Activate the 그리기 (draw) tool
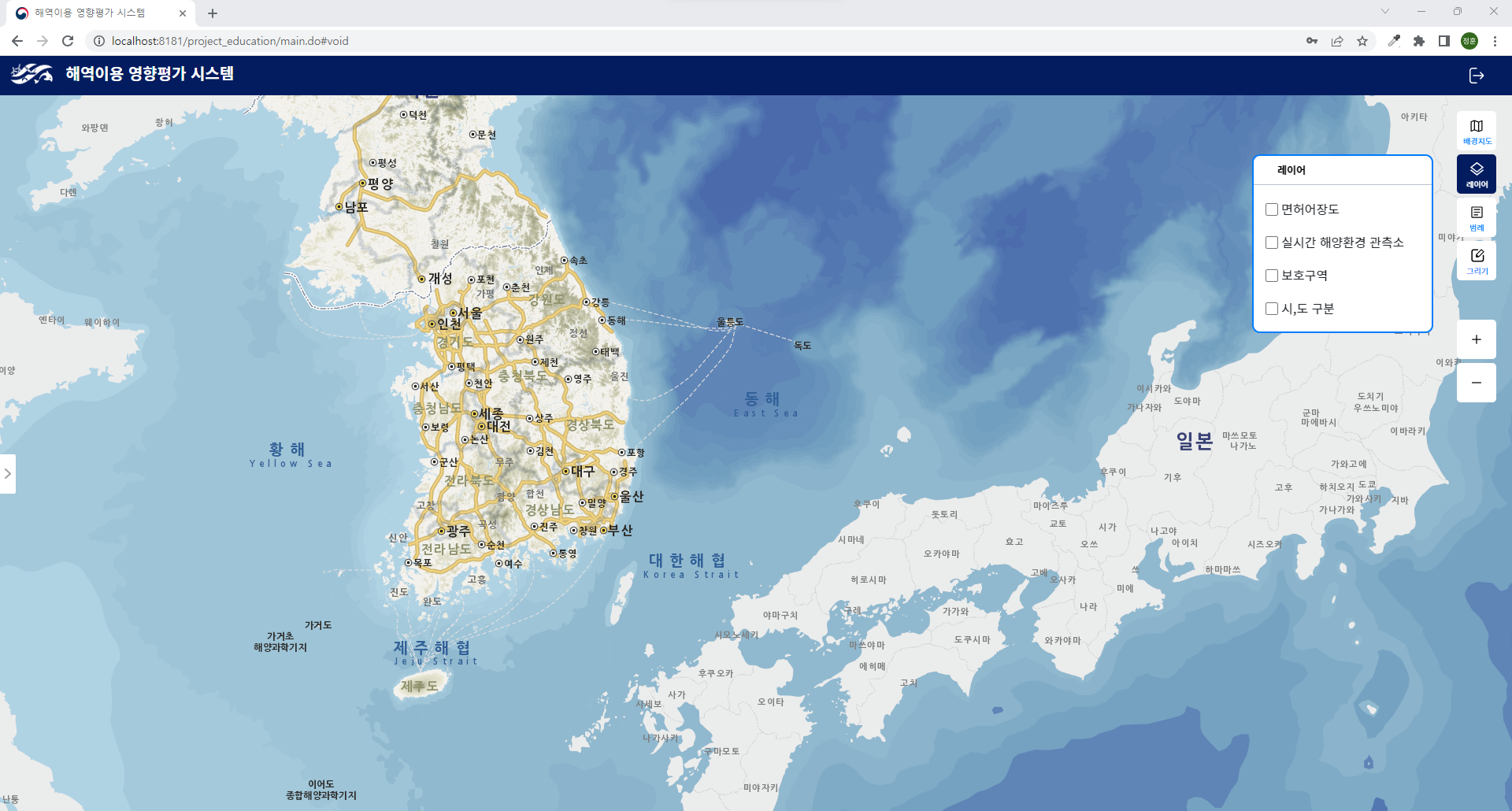The height and width of the screenshot is (811, 1512). [x=1477, y=261]
